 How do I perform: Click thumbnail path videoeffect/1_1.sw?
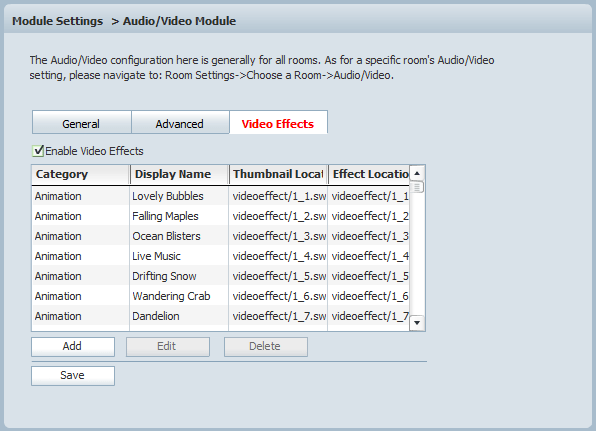tap(278, 196)
